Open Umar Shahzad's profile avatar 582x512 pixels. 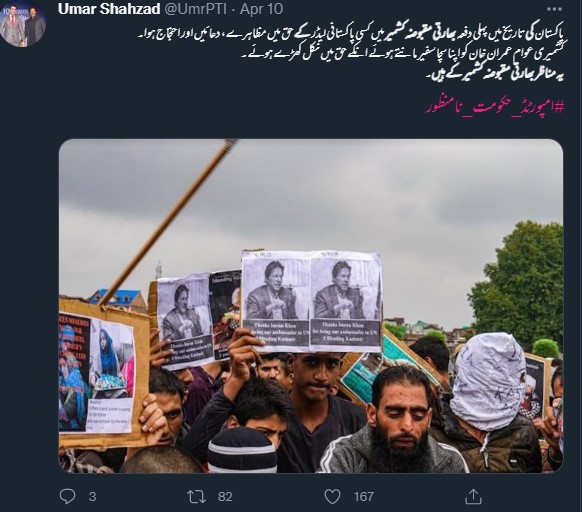(x=23, y=24)
